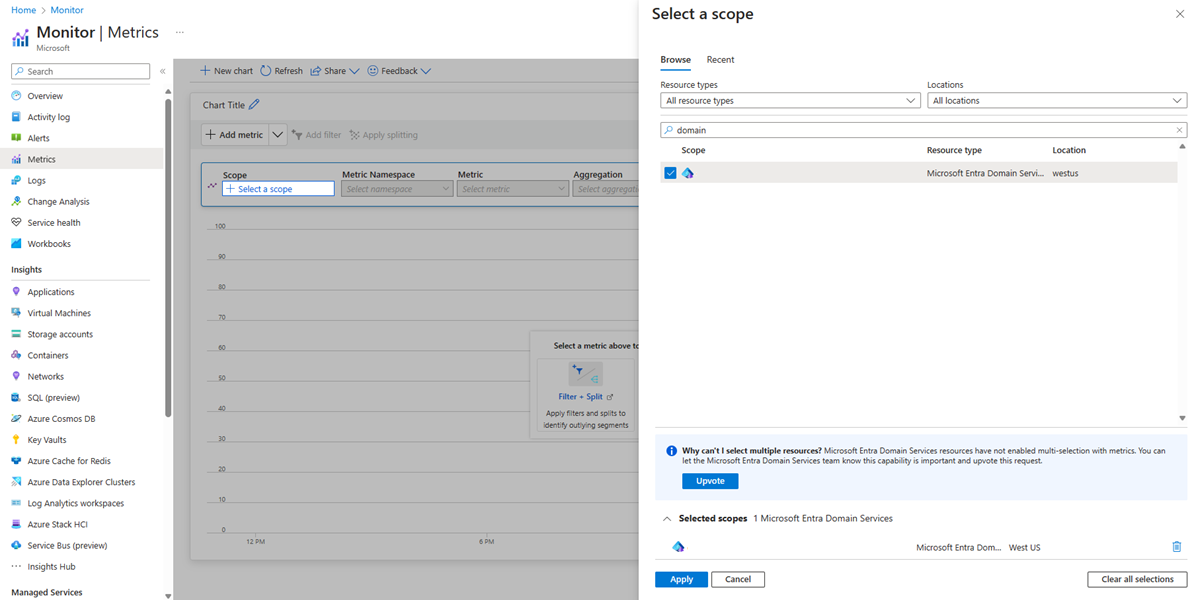
Task: Open Log Analytics workspaces
Action: pos(76,503)
